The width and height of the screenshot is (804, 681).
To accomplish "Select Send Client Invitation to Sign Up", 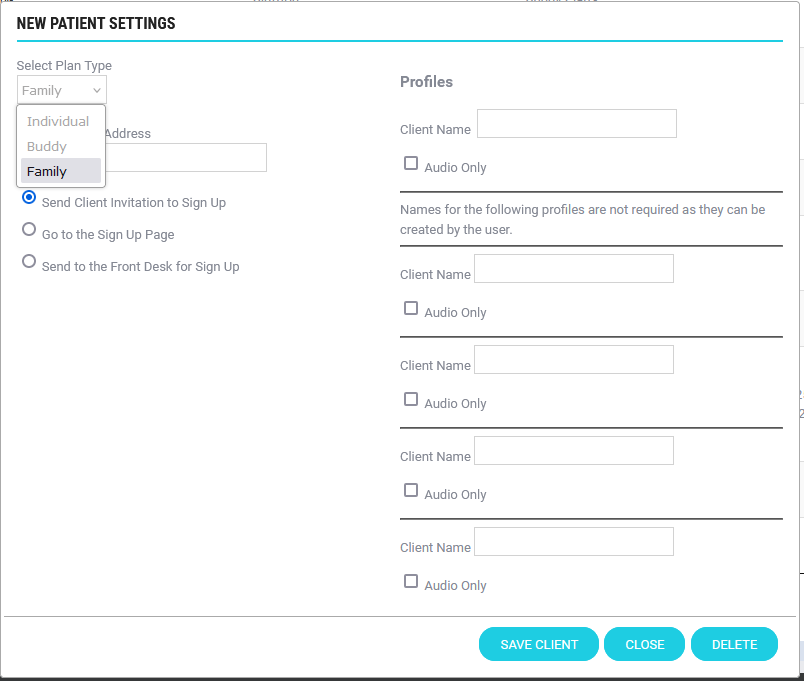I will tap(29, 197).
